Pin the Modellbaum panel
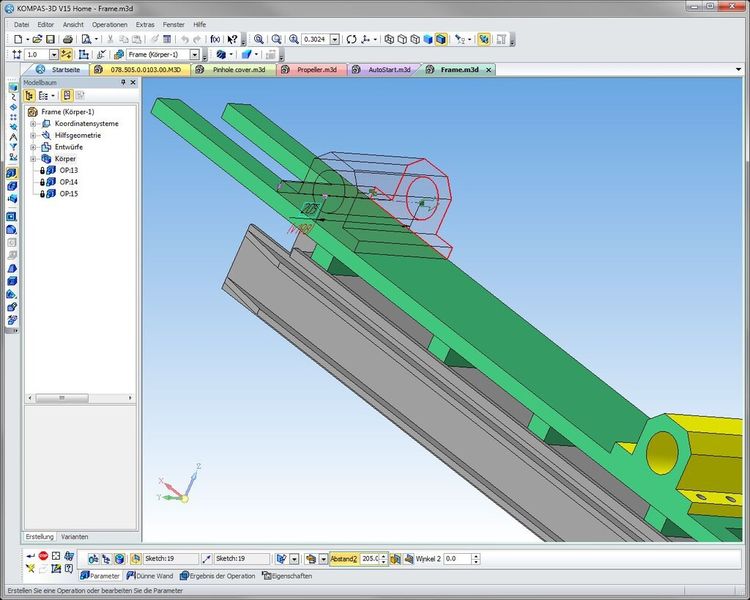 123,83
